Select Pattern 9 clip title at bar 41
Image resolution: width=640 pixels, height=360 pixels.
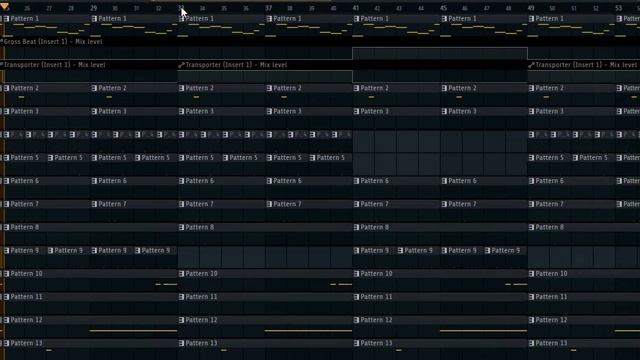click(x=375, y=251)
